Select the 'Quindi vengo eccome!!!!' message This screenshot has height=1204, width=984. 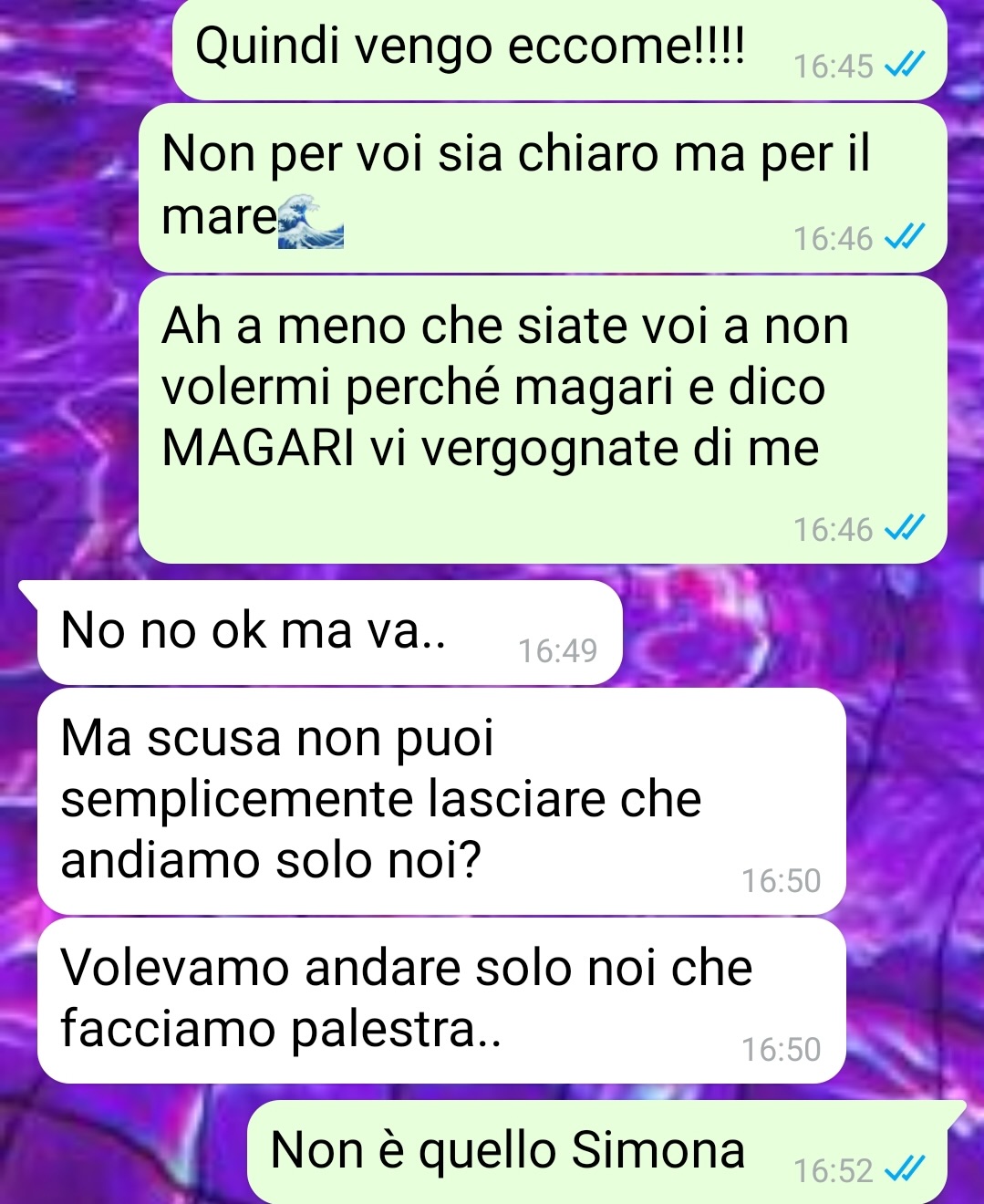tap(560, 48)
